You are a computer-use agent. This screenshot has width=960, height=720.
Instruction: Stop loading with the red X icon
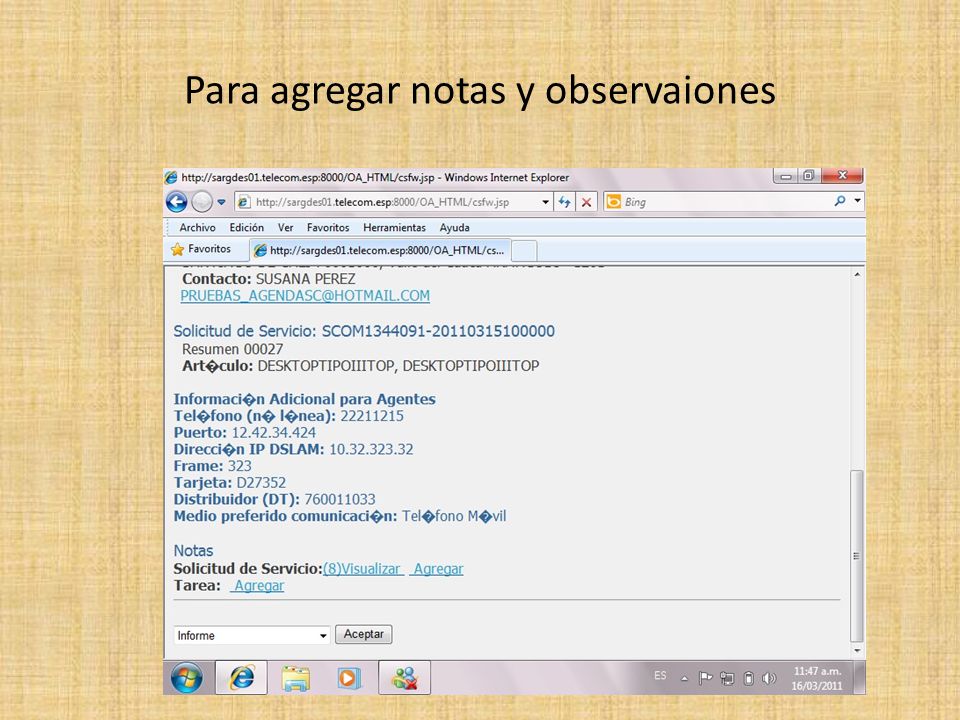point(586,202)
